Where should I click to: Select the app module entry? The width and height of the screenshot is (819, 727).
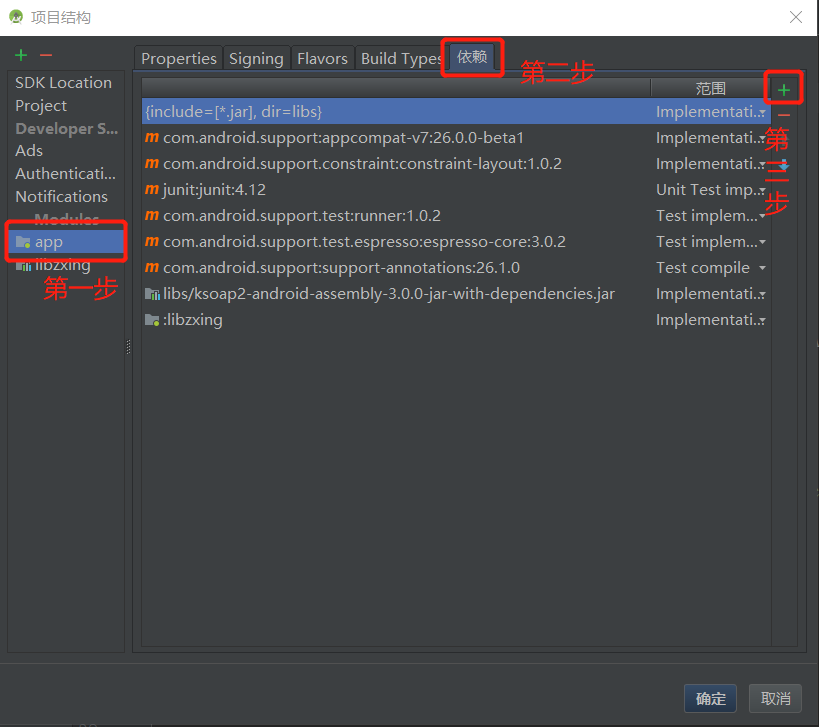(66, 242)
